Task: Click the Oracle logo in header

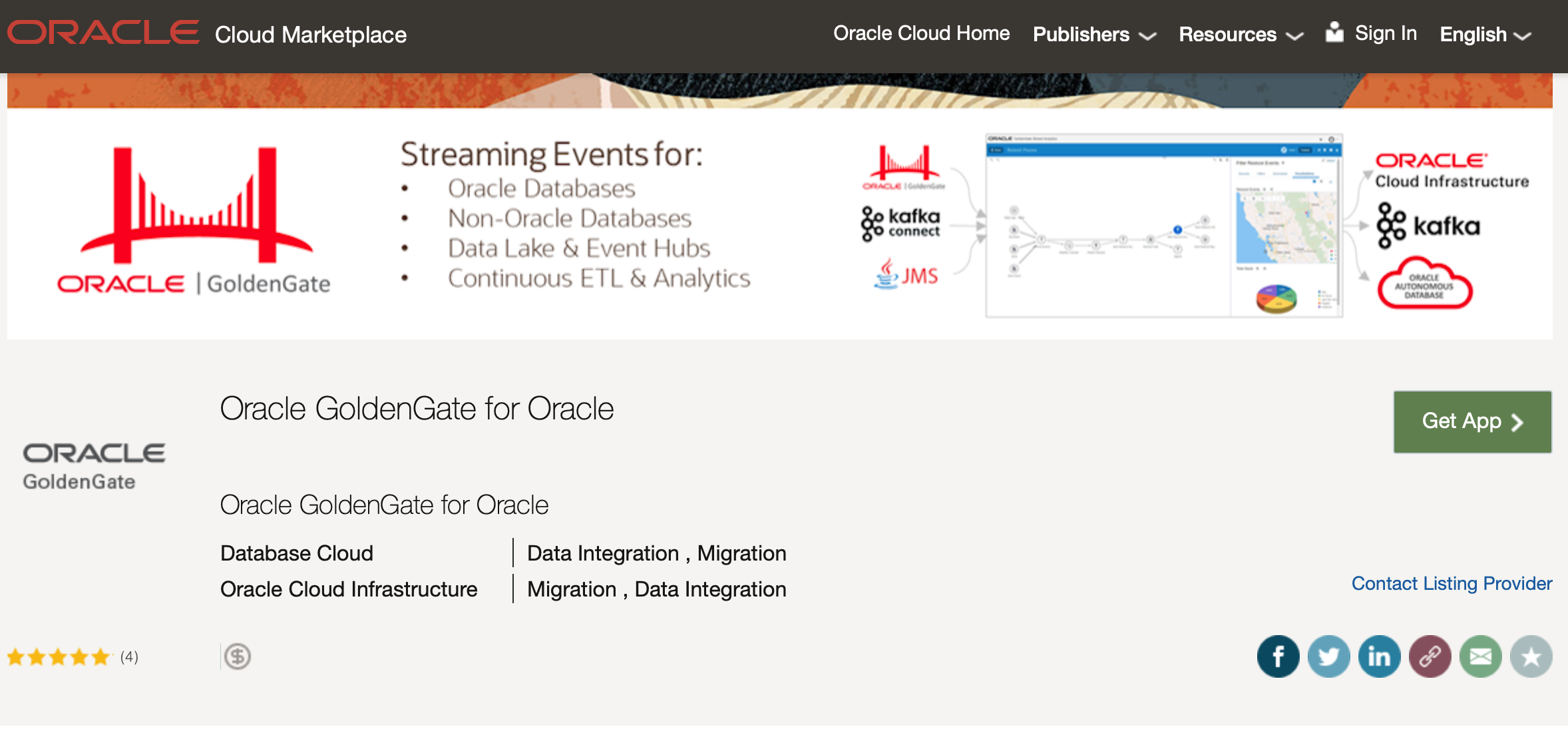Action: click(x=103, y=33)
